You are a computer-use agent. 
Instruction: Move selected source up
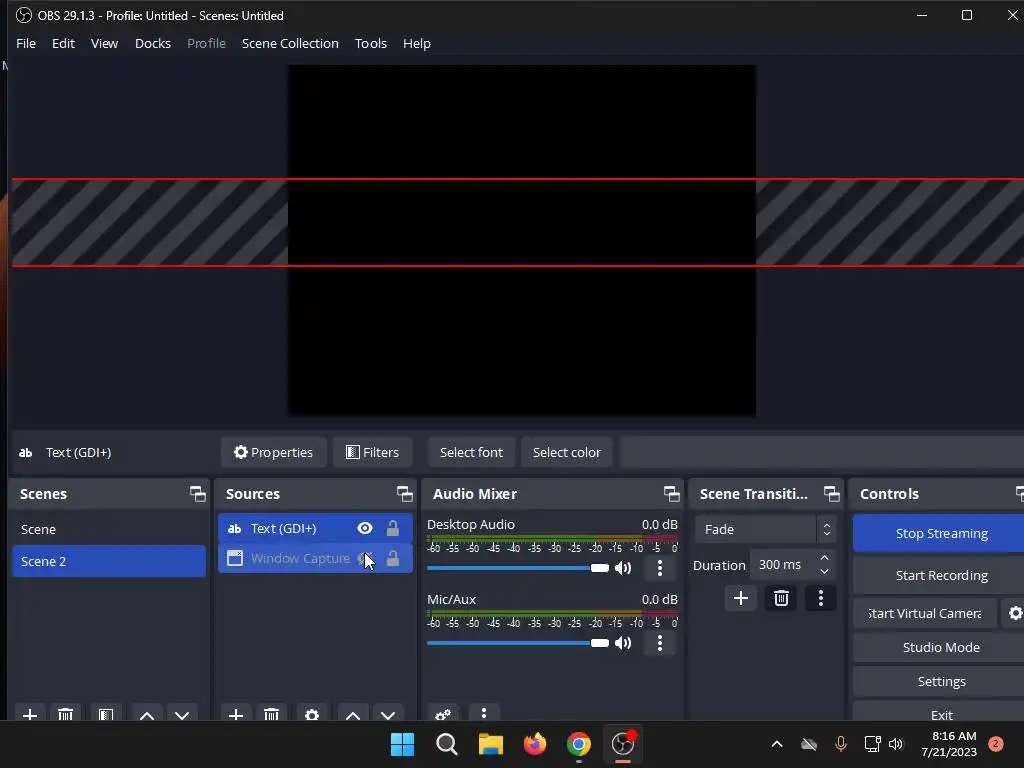coord(353,714)
